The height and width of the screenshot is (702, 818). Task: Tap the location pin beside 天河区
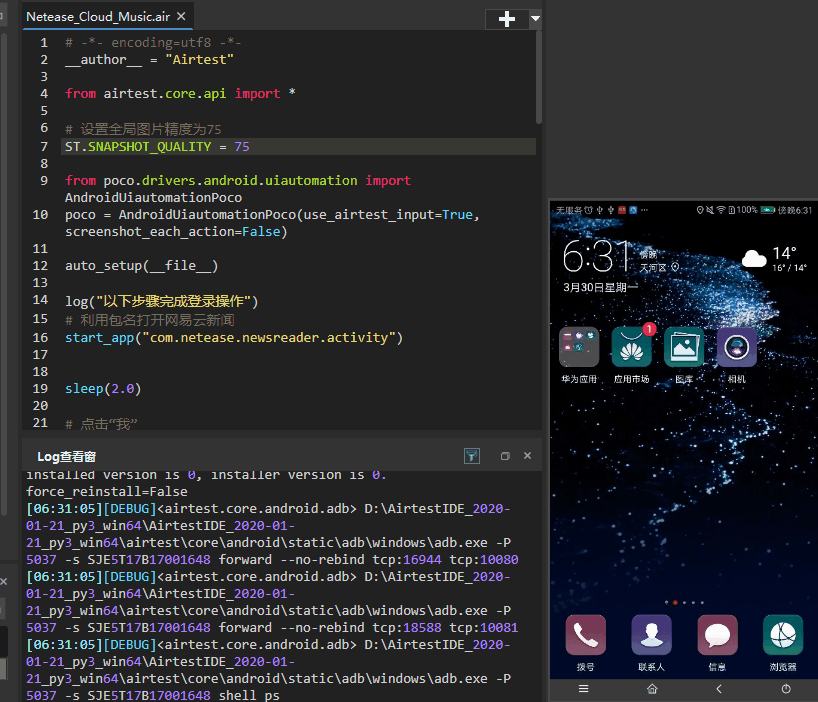pos(675,267)
